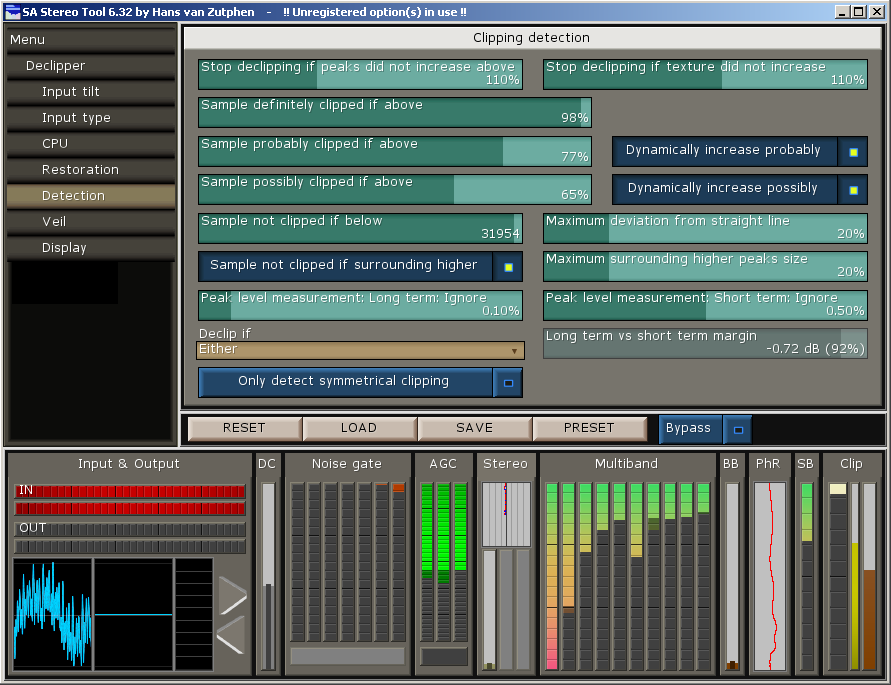Click the AGC meter panel
Image resolution: width=891 pixels, height=685 pixels.
(x=443, y=564)
